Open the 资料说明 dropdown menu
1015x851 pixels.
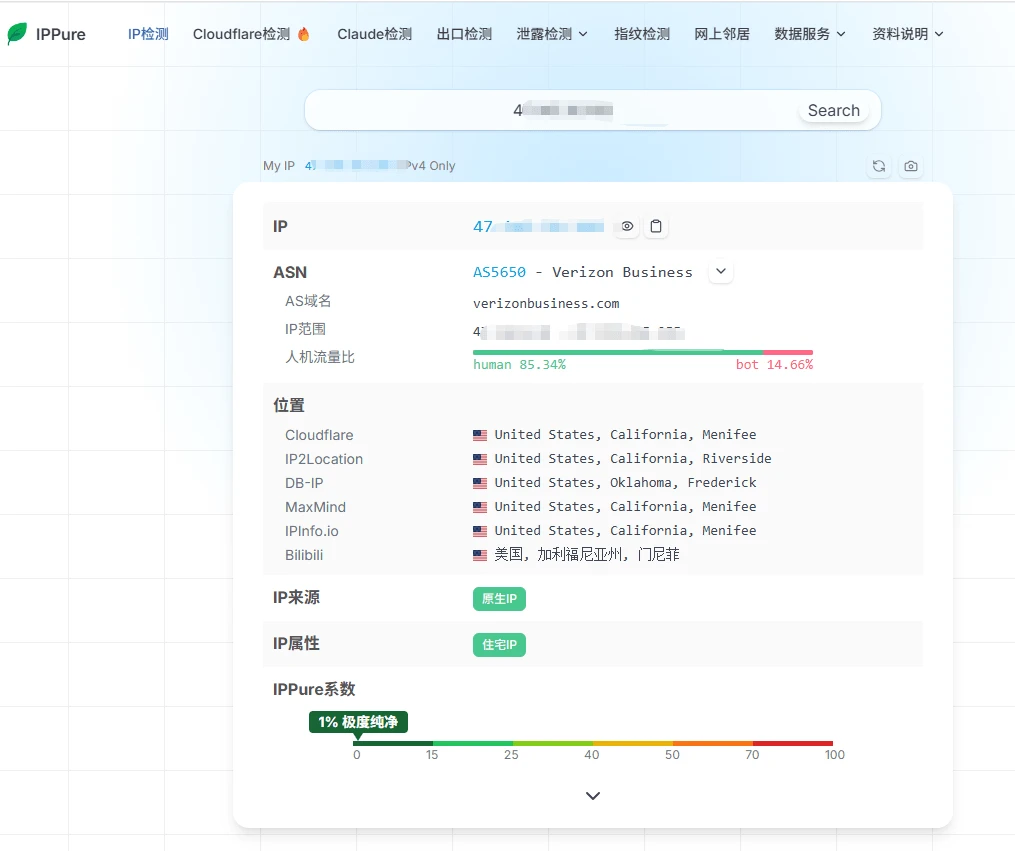click(908, 34)
